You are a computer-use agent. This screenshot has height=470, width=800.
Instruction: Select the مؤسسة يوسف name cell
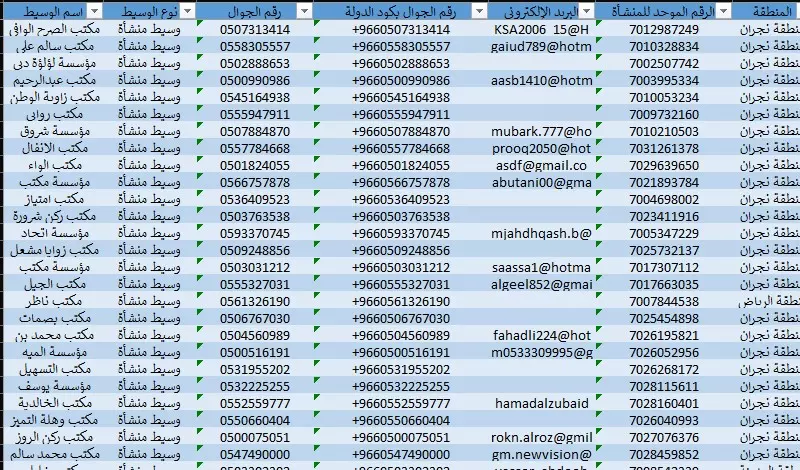click(53, 386)
